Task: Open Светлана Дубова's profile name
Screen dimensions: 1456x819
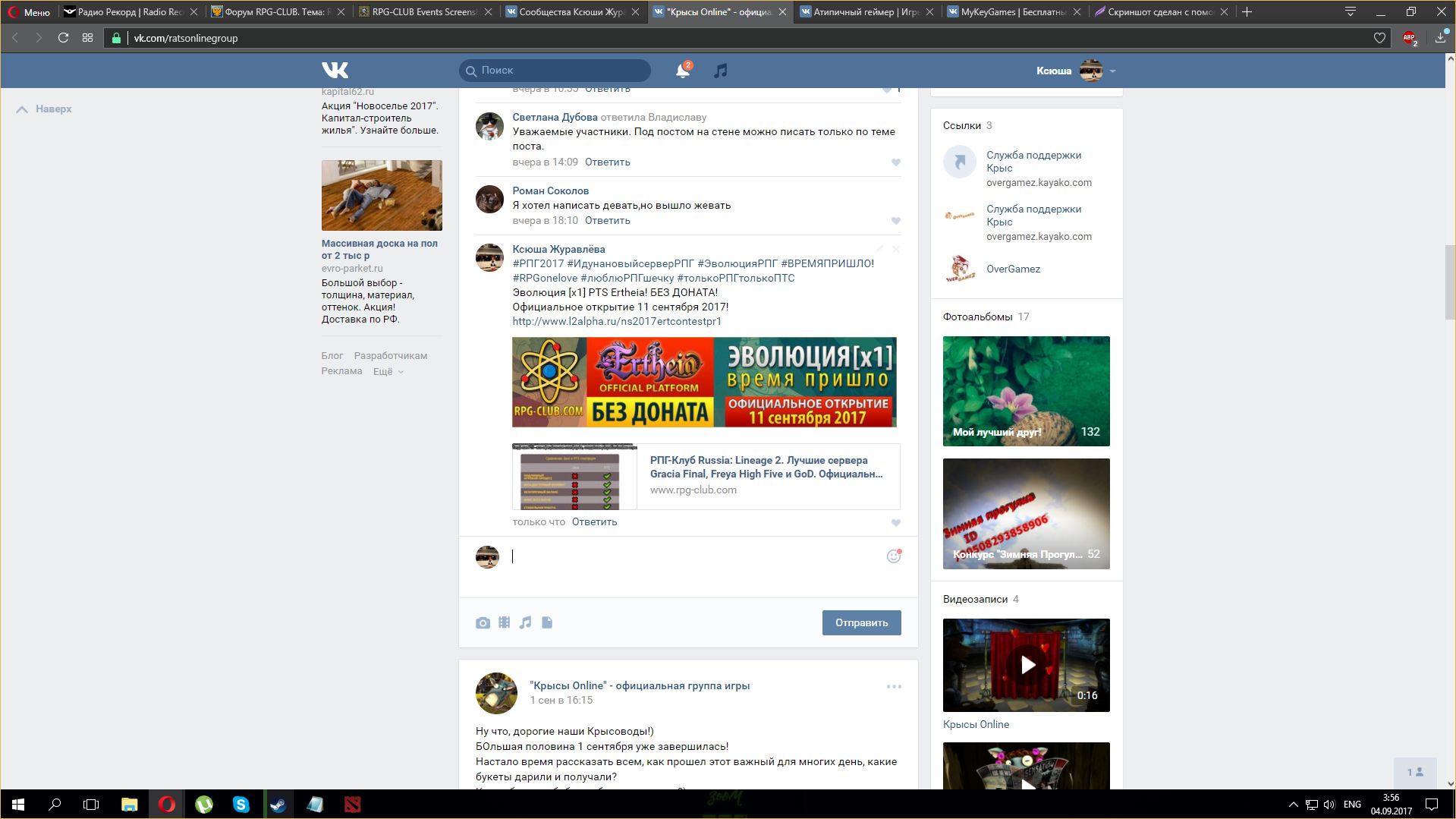Action: pos(555,118)
